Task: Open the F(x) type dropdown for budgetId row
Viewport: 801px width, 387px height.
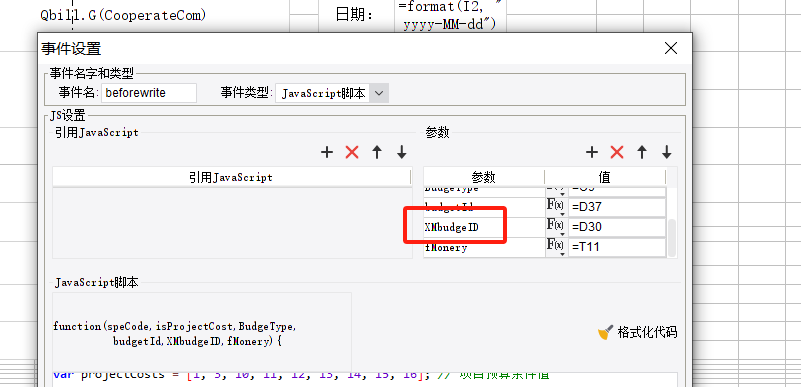Action: (556, 207)
